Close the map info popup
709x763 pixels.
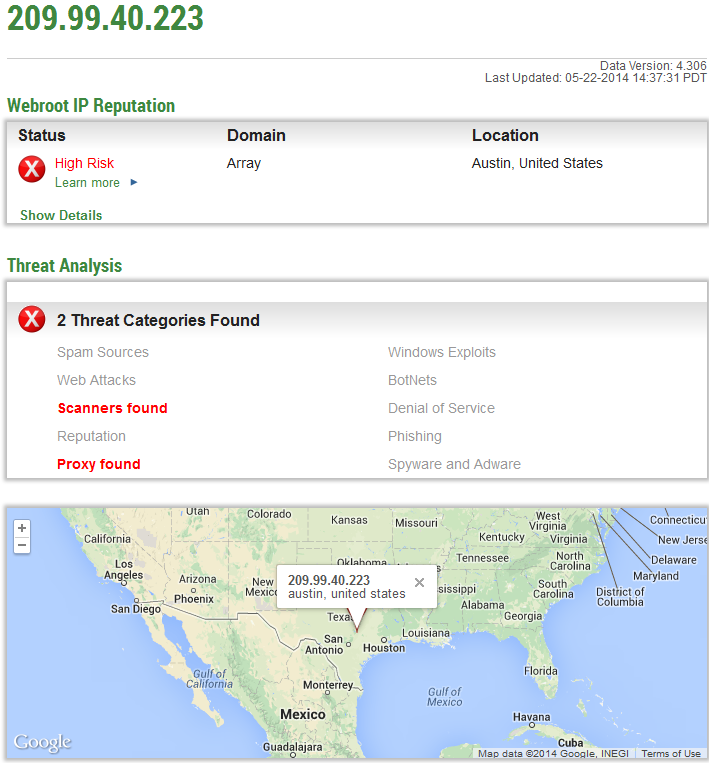419,582
